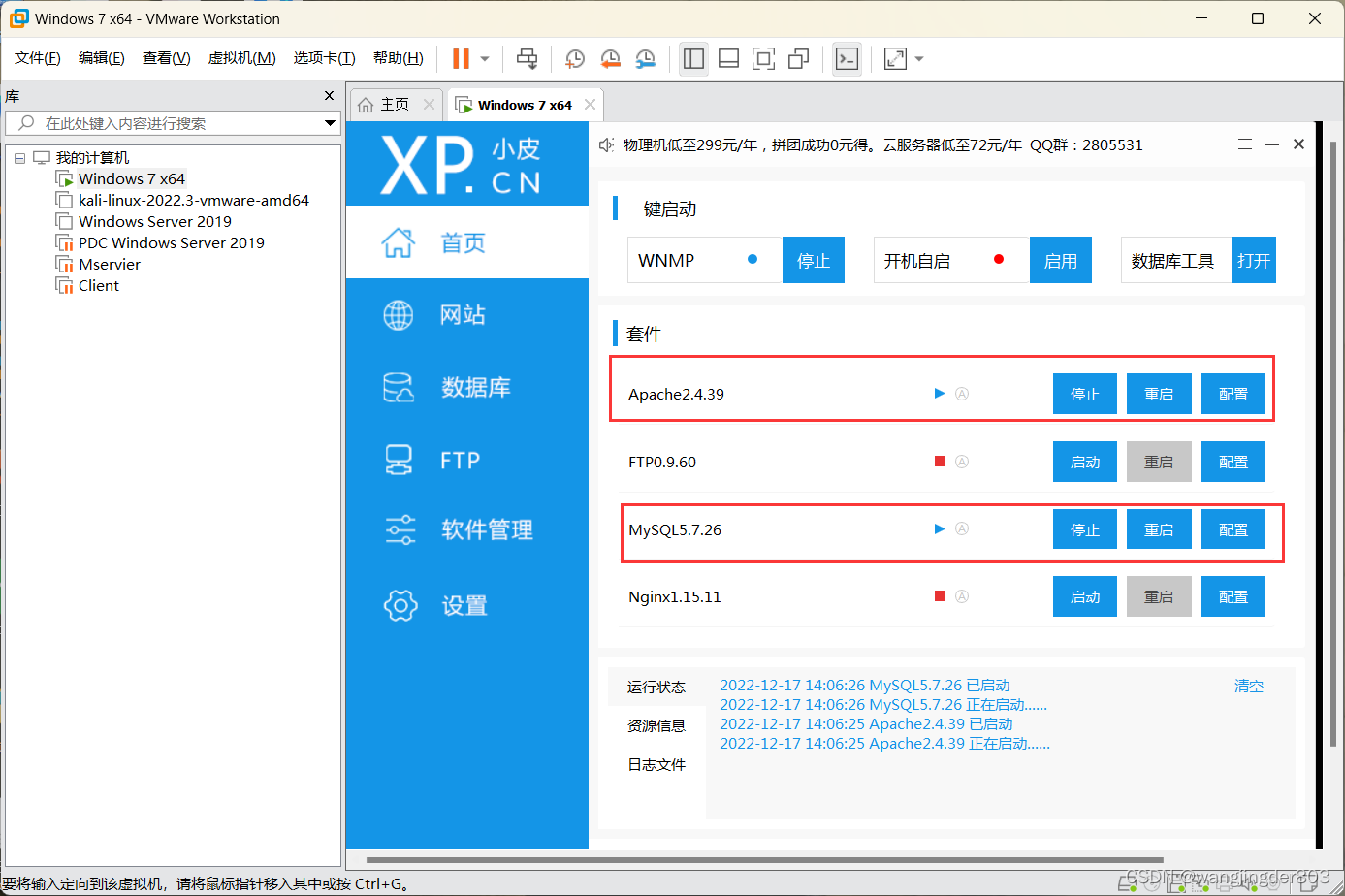Go to 首页 in phpStudy sidebar

click(x=467, y=242)
